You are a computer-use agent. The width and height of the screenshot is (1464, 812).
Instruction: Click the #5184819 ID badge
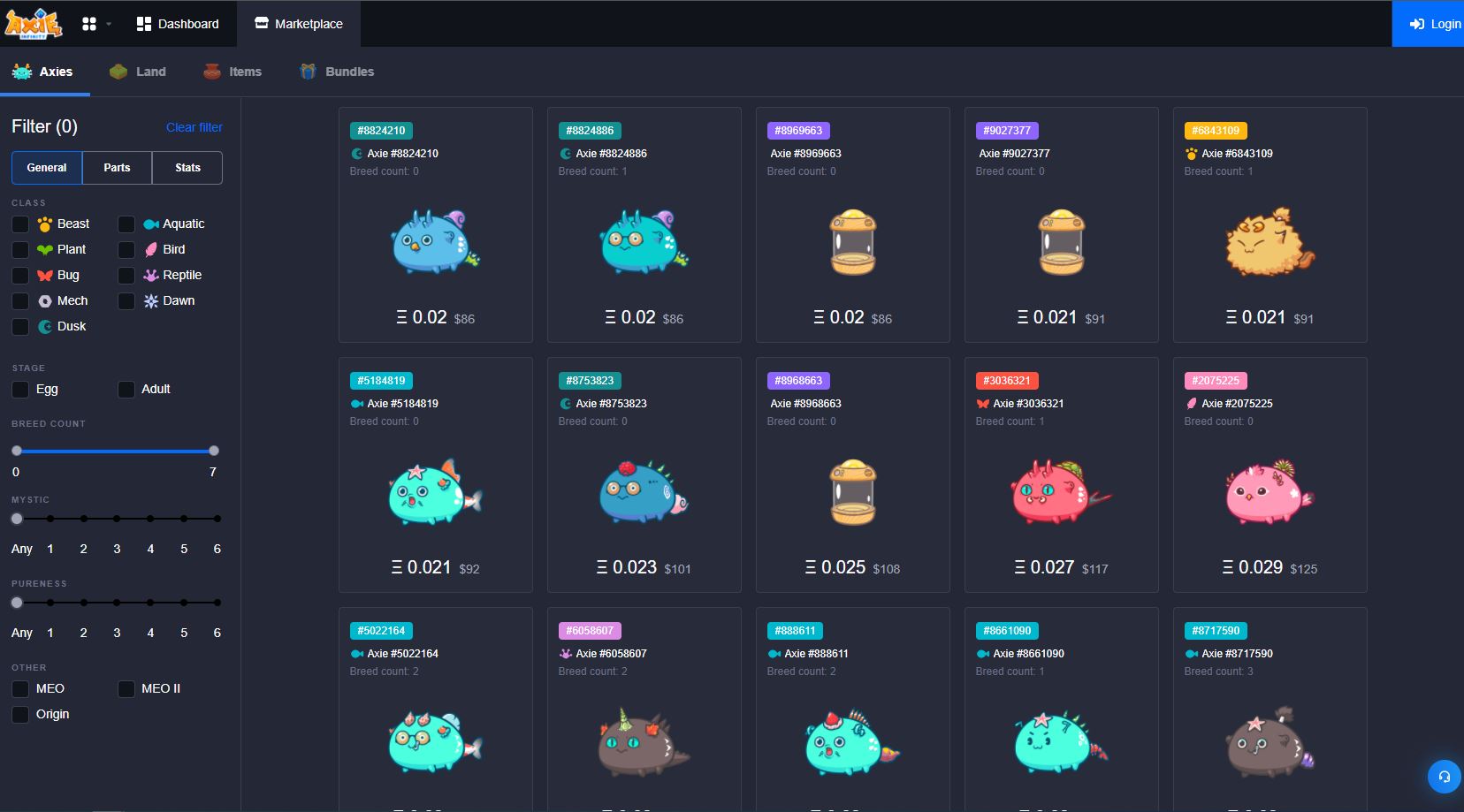point(382,381)
